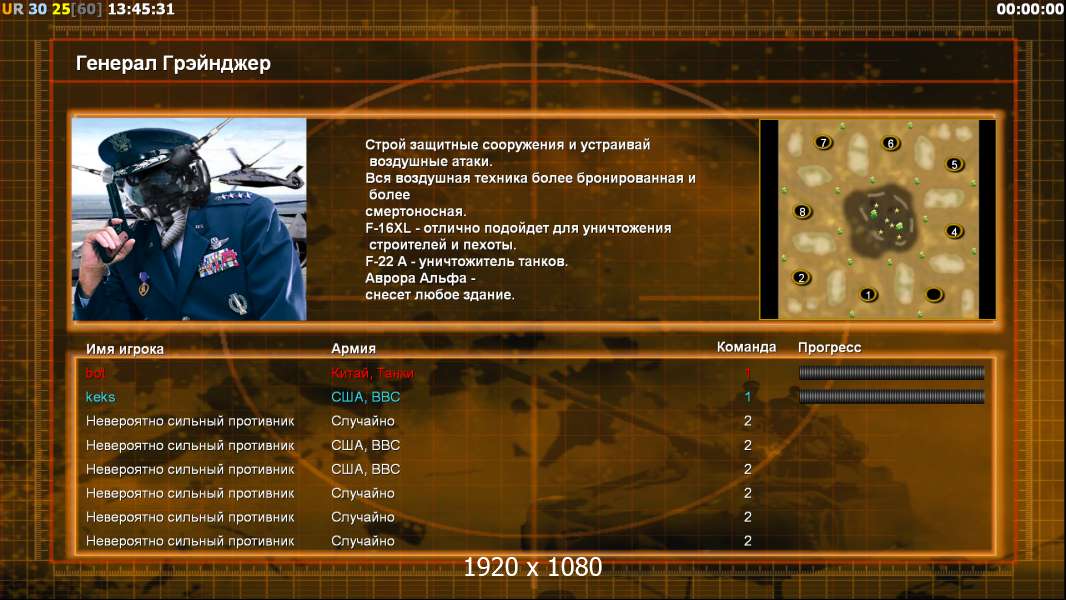Click the text 'снесет любое здание.'
Viewport: 1066px width, 600px height.
[x=440, y=295]
